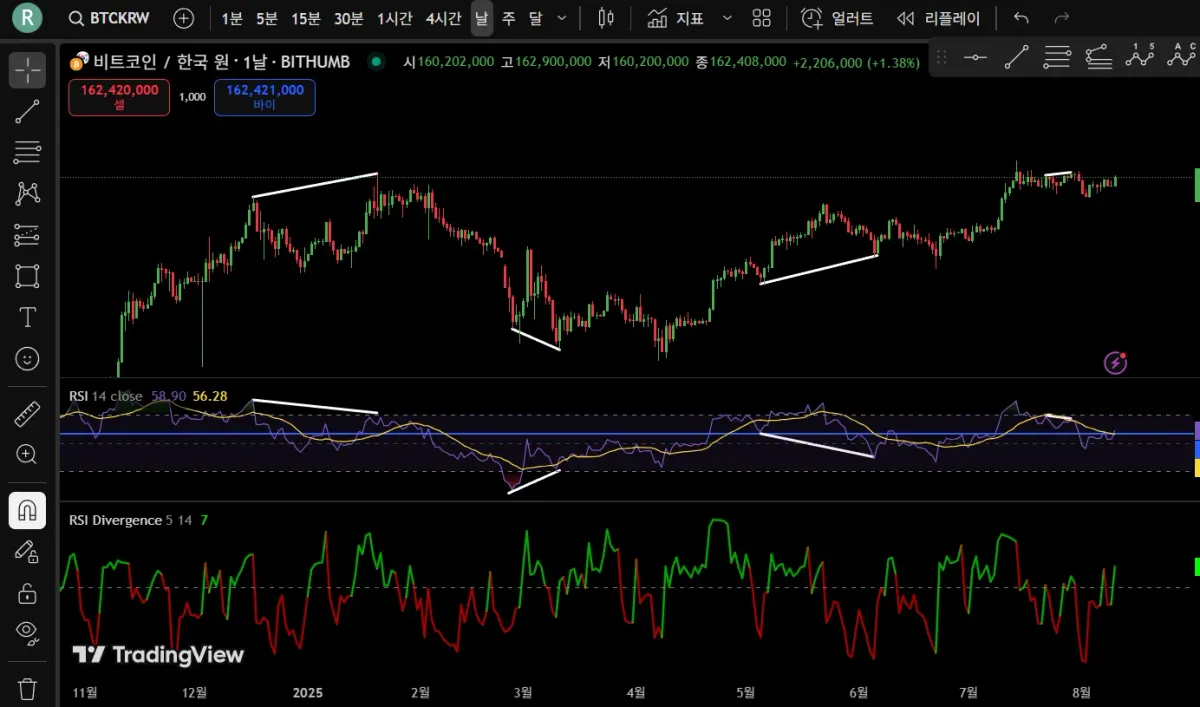The width and height of the screenshot is (1200, 707).
Task: Open the candlestick chart type menu
Action: [606, 18]
